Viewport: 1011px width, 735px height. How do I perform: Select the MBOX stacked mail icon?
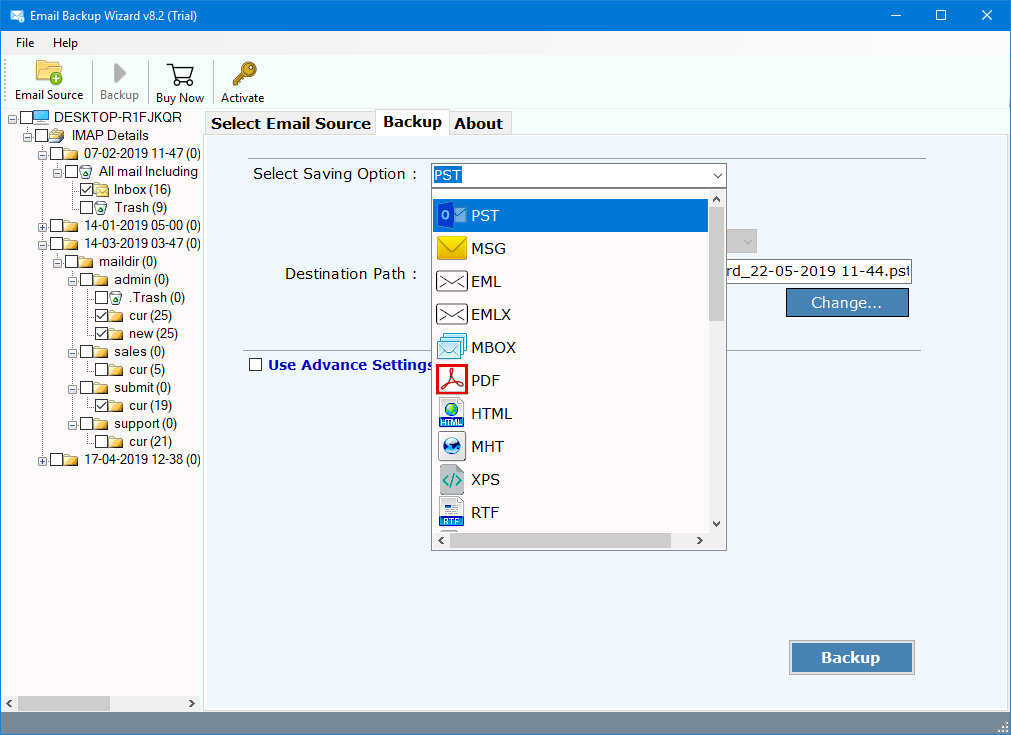pos(451,347)
